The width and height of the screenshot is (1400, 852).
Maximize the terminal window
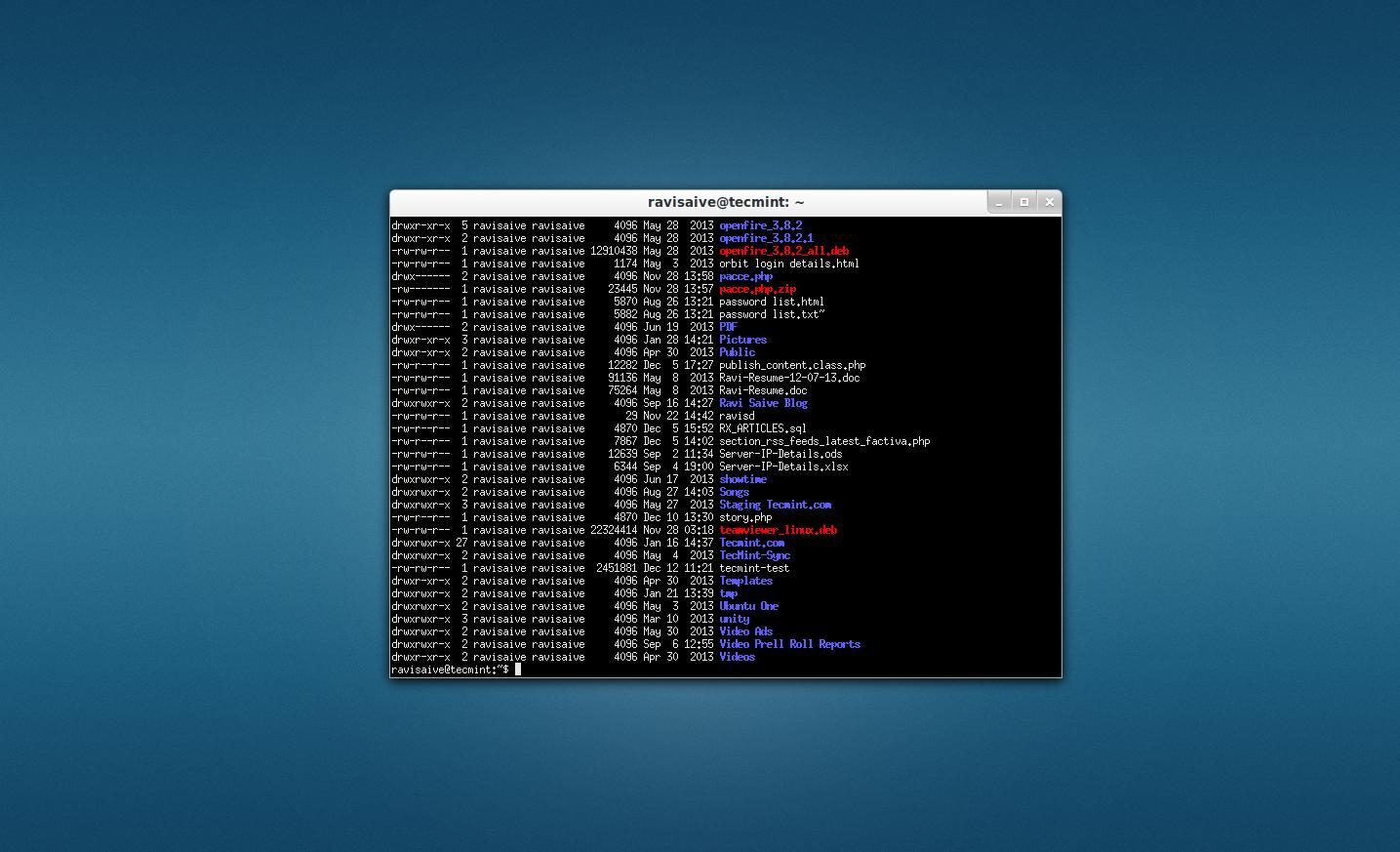[1023, 202]
